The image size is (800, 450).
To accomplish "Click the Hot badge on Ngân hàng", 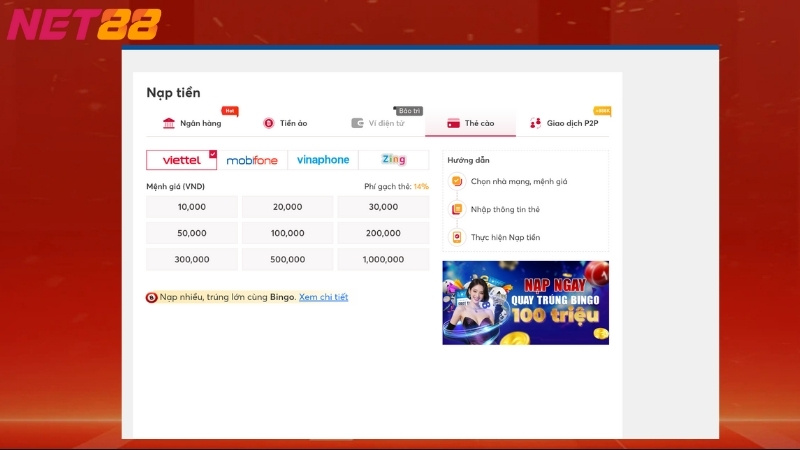I will point(230,111).
